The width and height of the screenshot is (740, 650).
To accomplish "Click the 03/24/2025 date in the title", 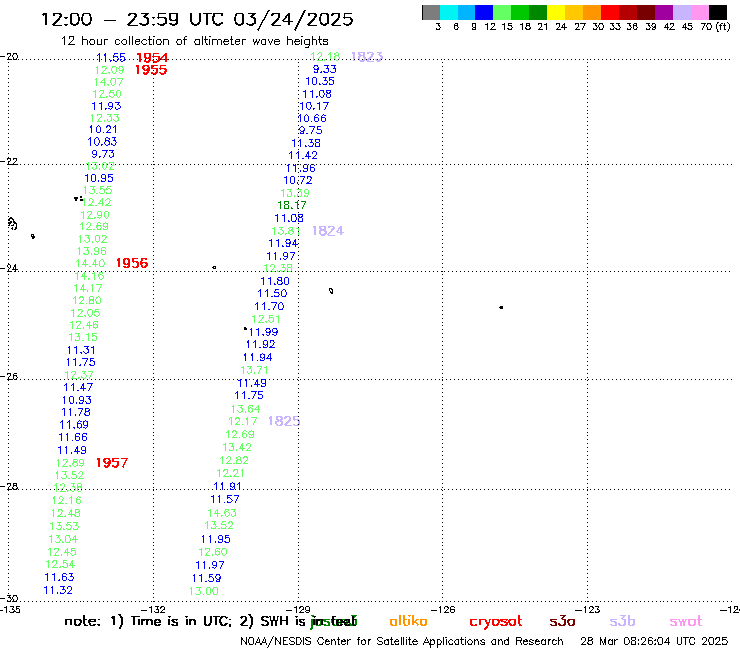I will [x=293, y=19].
